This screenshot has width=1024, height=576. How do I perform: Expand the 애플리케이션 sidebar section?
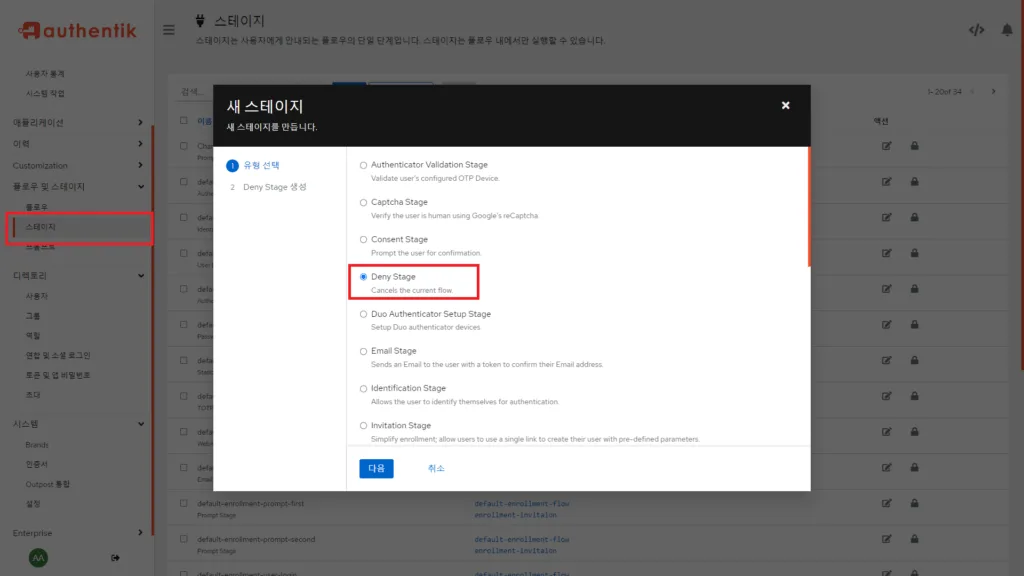click(140, 123)
